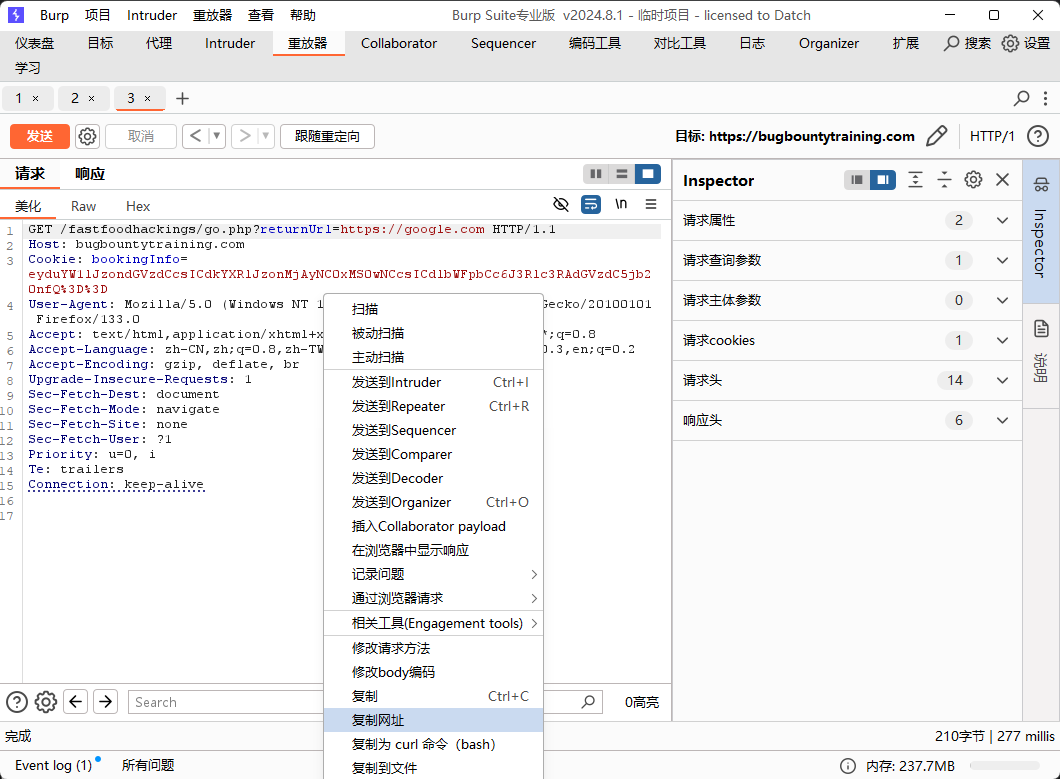
Task: Click the Repeater request settings gear icon
Action: (x=87, y=137)
